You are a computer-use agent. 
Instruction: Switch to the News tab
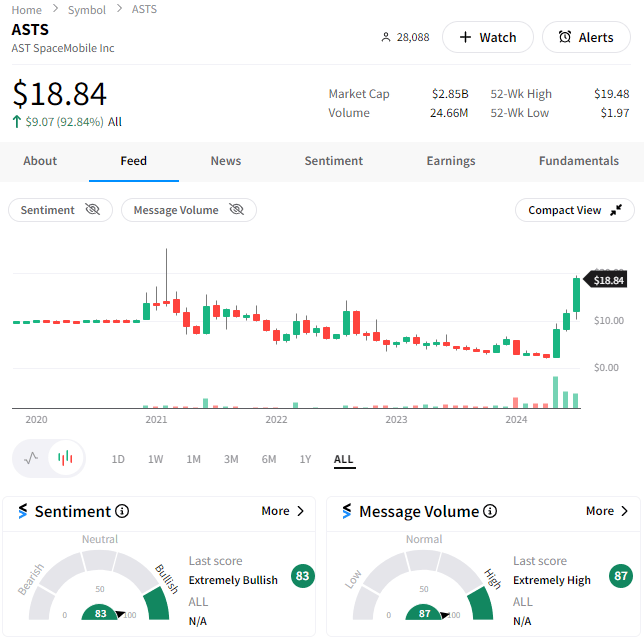coord(225,161)
